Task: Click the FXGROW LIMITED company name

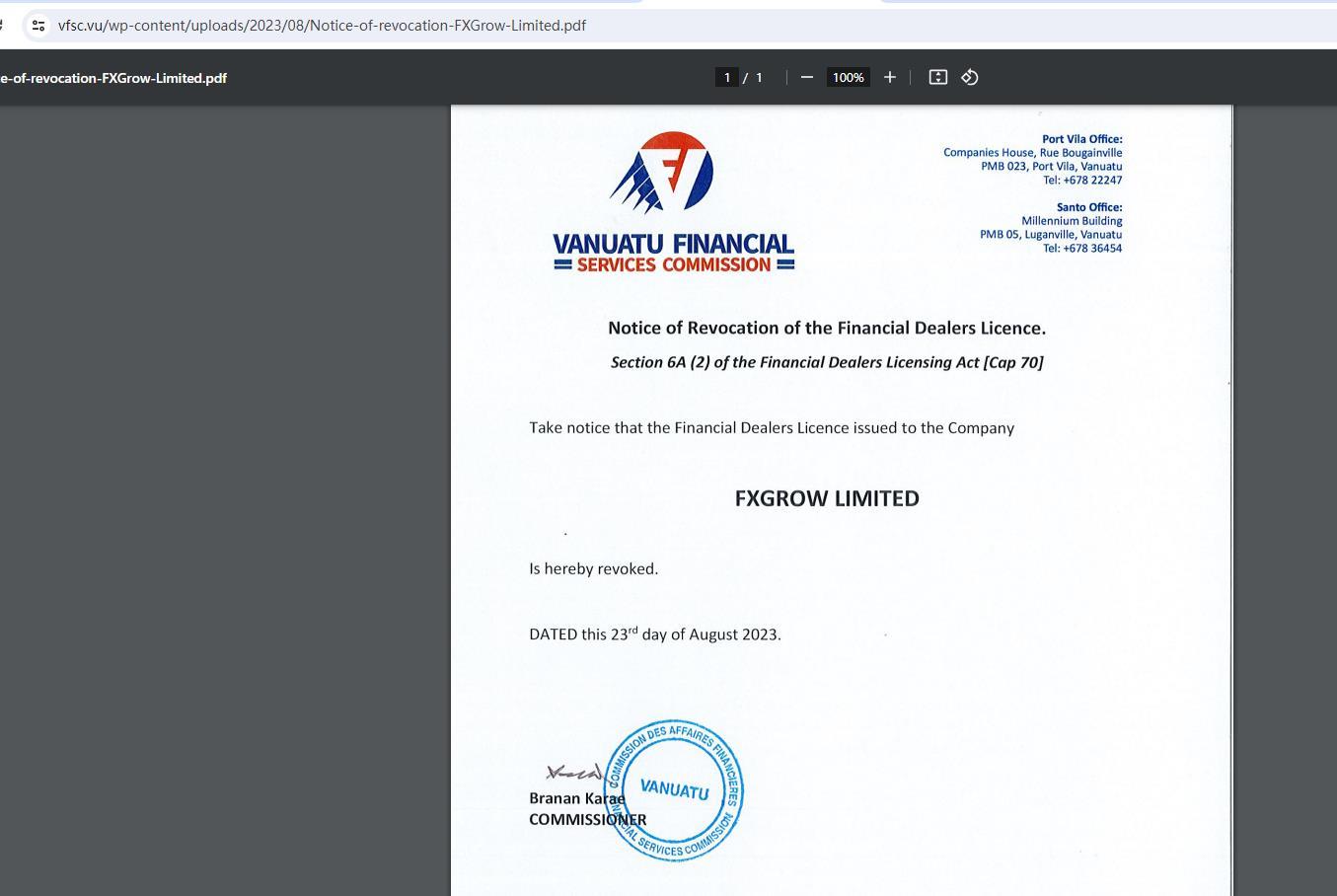Action: pyautogui.click(x=826, y=498)
